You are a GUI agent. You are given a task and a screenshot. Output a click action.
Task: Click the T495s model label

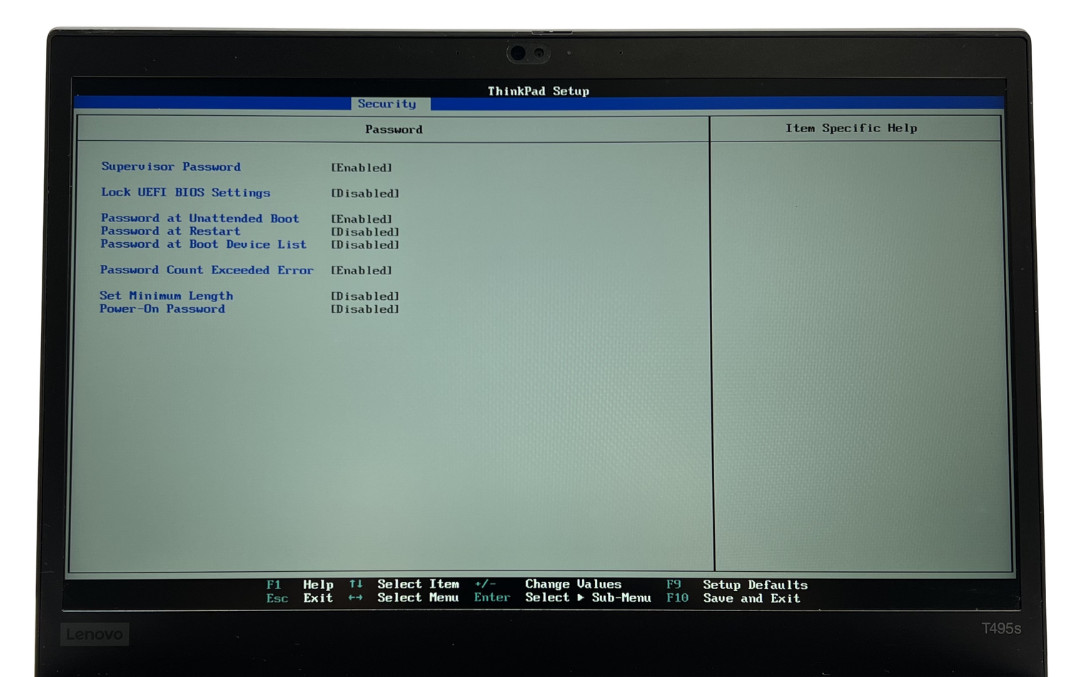(x=1001, y=629)
